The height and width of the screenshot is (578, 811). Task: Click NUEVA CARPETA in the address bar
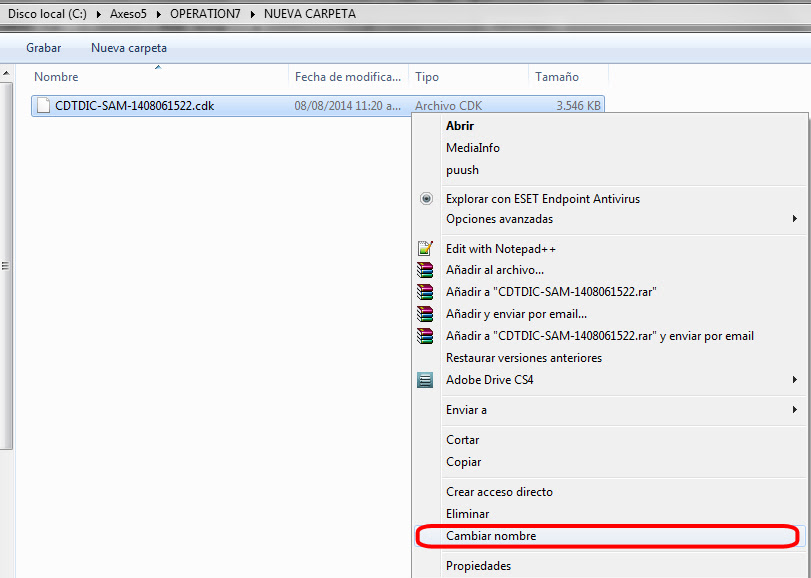pyautogui.click(x=310, y=14)
